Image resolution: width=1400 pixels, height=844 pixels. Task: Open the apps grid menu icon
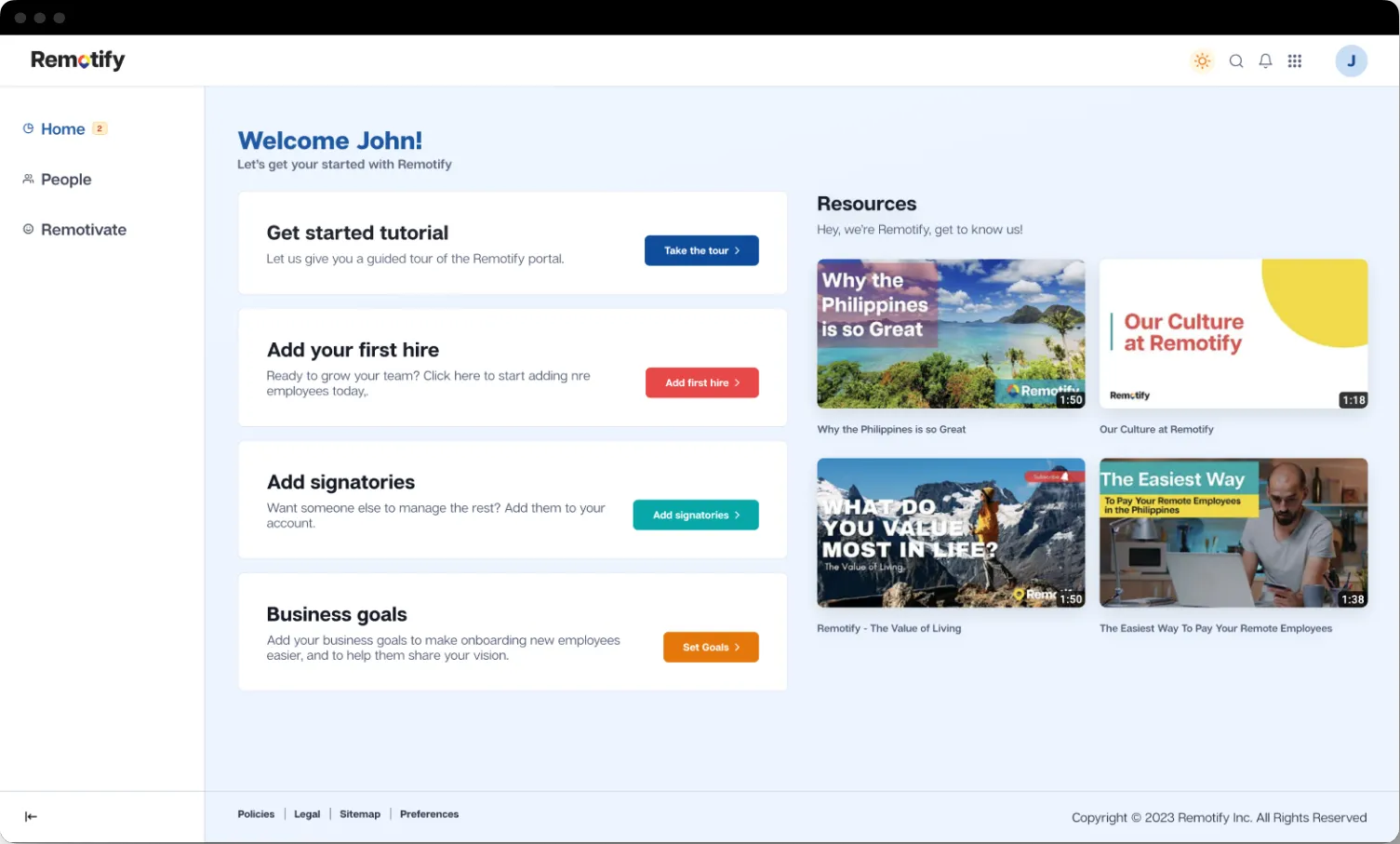pos(1294,61)
